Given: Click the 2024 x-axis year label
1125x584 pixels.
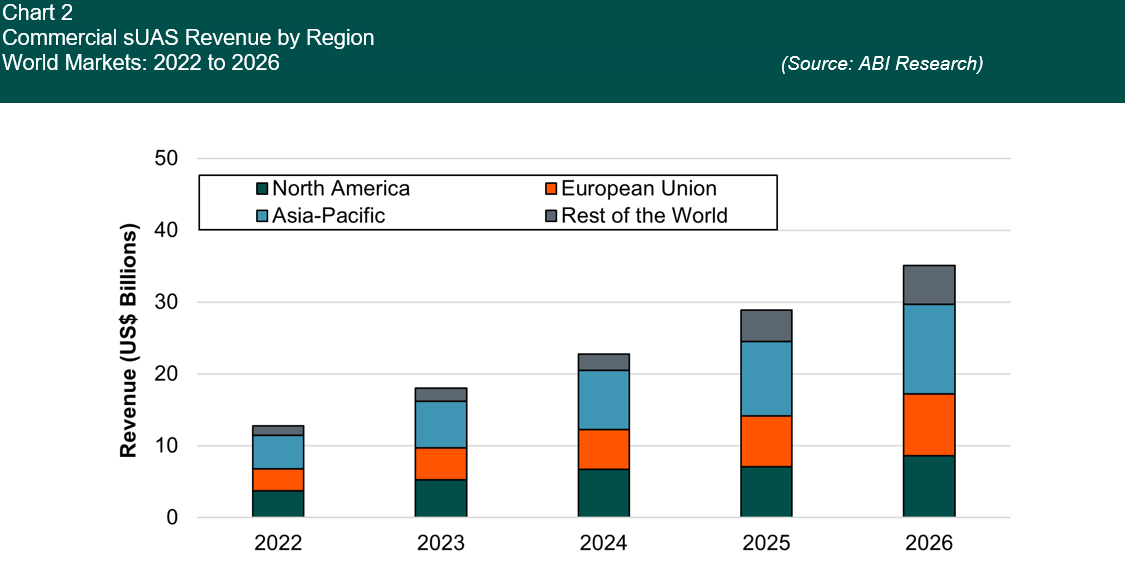Looking at the screenshot, I should pos(604,544).
